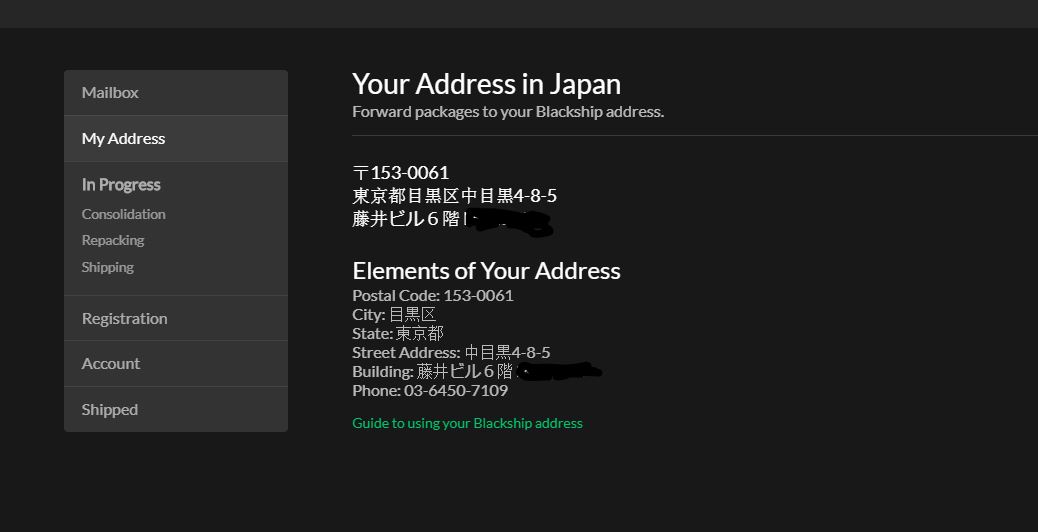Click the 'Street Address: 中目黒4-8-5' row
Viewport: 1038px width, 532px height.
(451, 353)
